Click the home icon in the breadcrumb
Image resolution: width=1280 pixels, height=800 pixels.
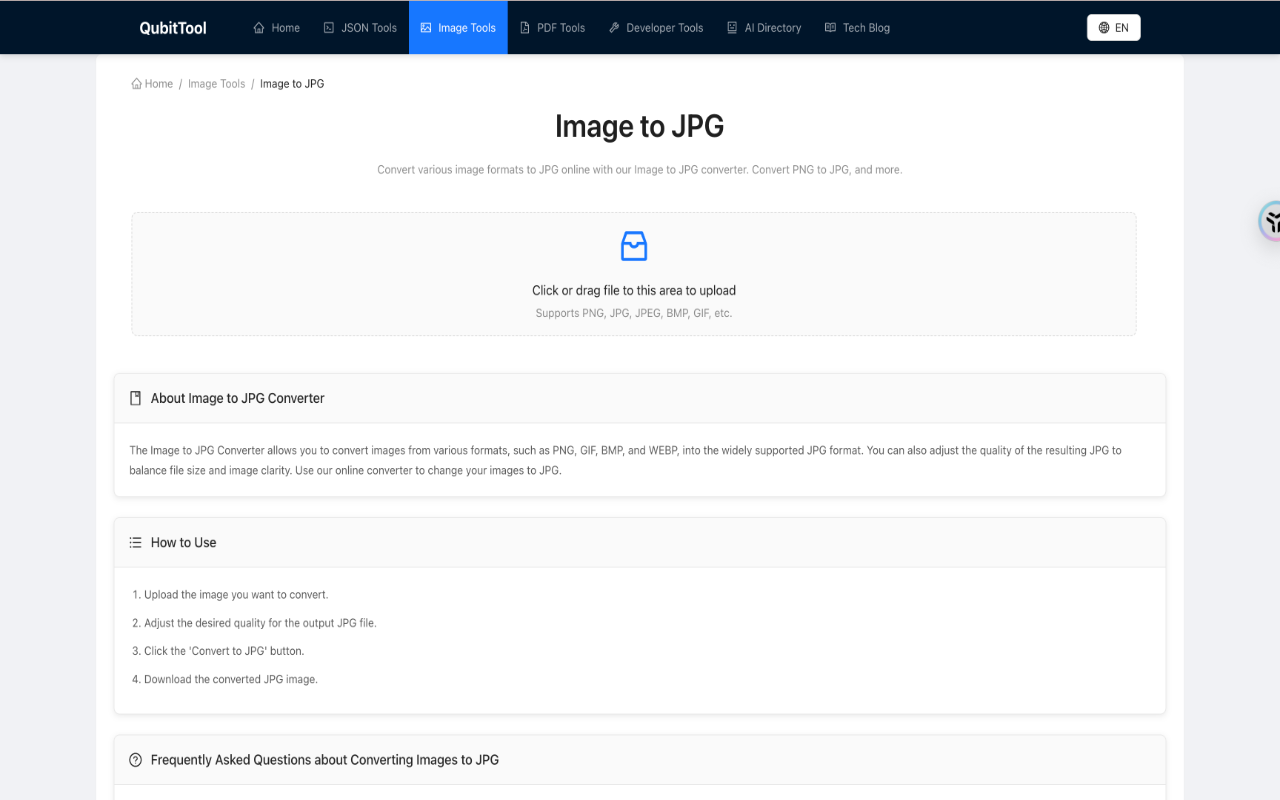pyautogui.click(x=136, y=83)
